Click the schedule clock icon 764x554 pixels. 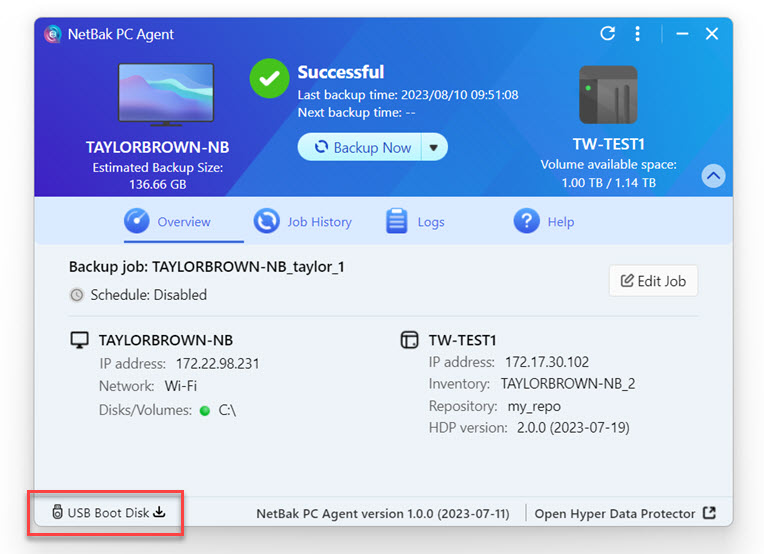[x=77, y=295]
